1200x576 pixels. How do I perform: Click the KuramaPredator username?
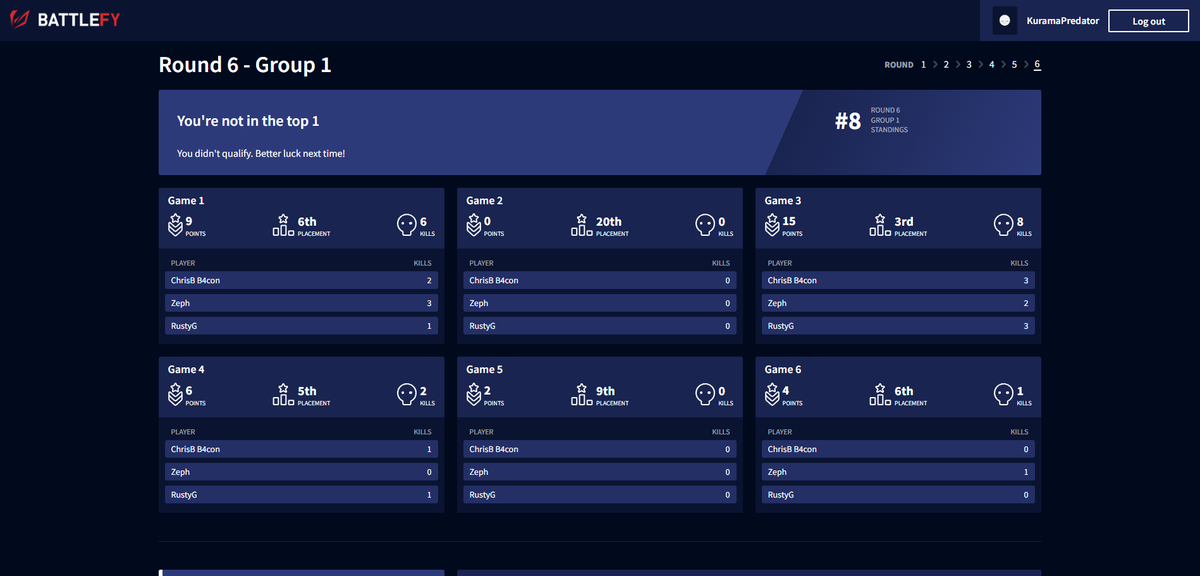[x=1062, y=21]
